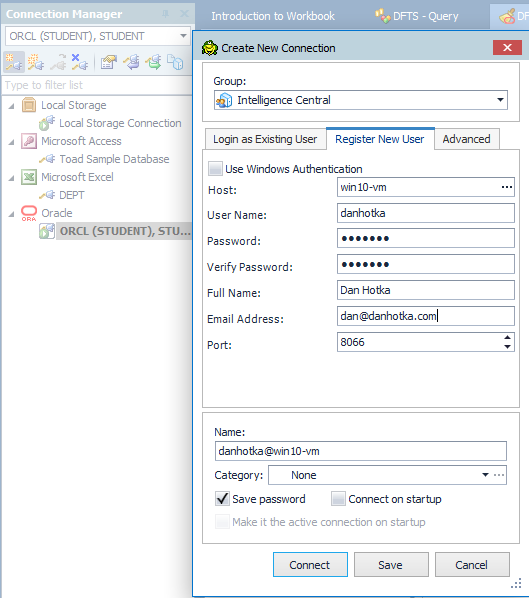Screen dimensions: 529x598
Task: Open the Group dropdown list
Action: (x=500, y=100)
